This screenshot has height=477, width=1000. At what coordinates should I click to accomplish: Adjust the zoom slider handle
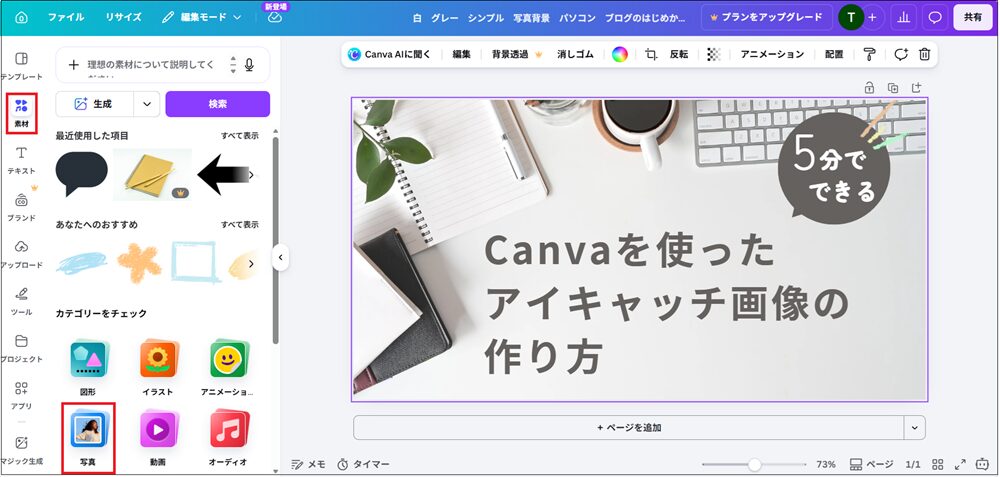[x=754, y=464]
